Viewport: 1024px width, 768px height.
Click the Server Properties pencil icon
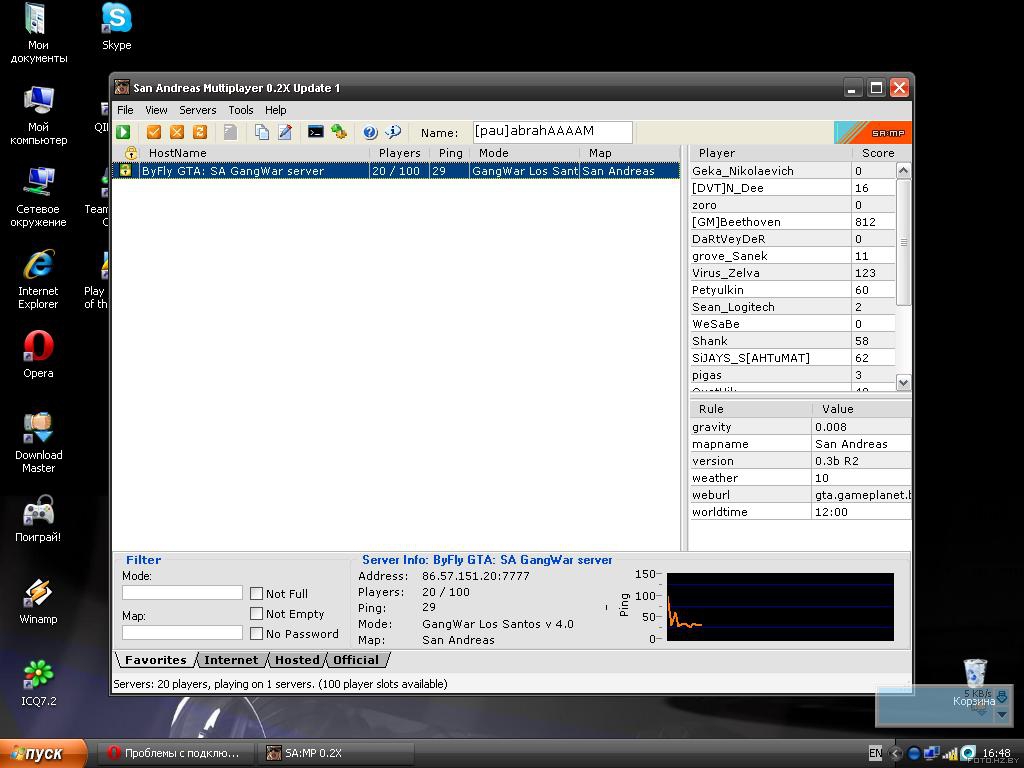pos(285,133)
